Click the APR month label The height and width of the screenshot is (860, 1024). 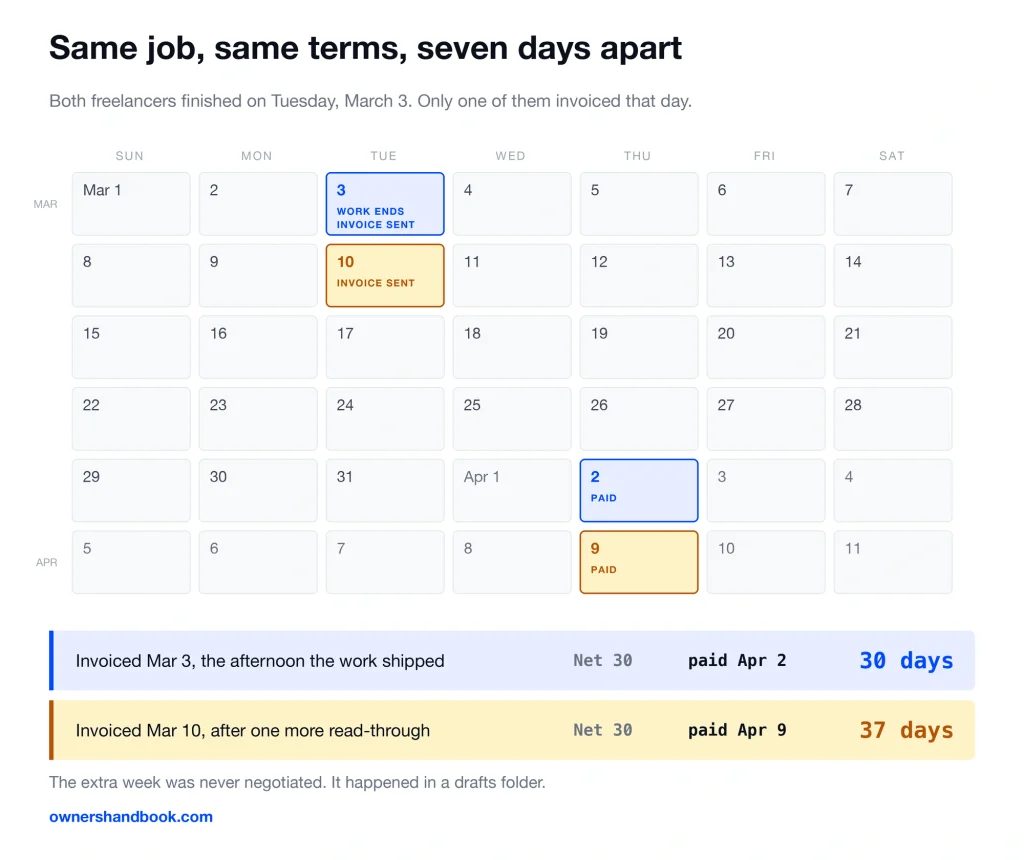46,562
